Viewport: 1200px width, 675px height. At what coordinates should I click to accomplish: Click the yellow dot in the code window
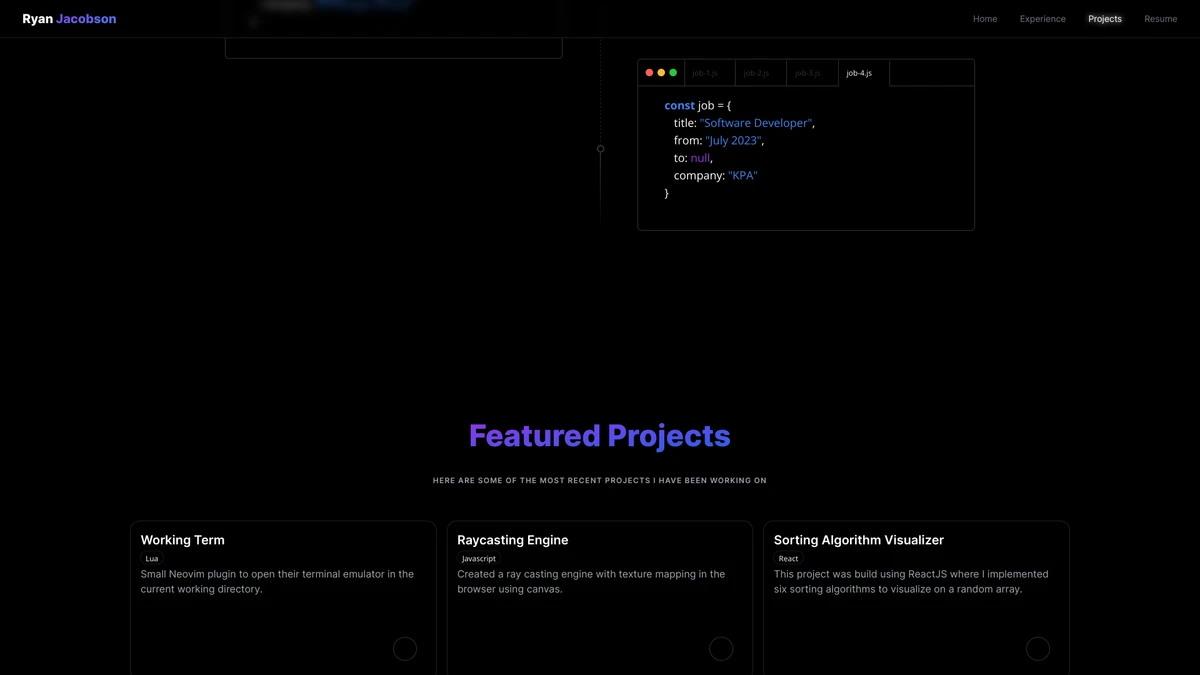[661, 73]
